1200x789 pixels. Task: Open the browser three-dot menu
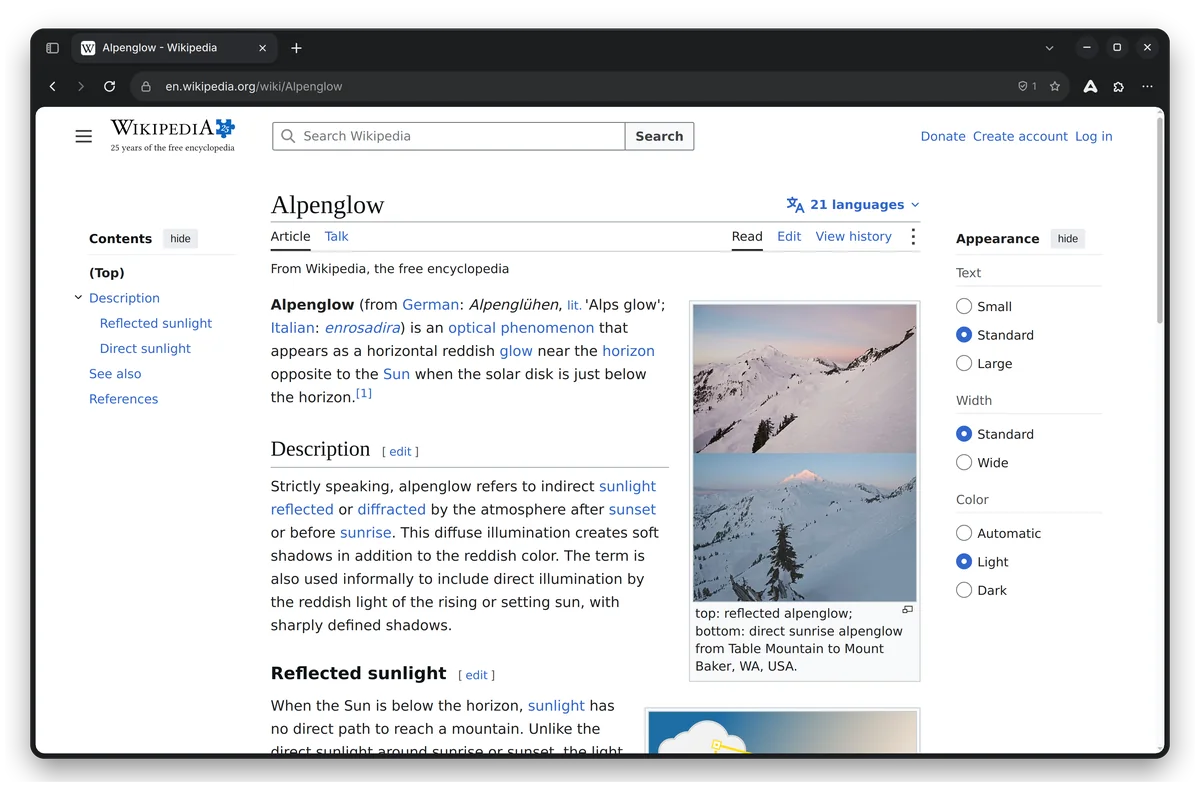click(1147, 87)
